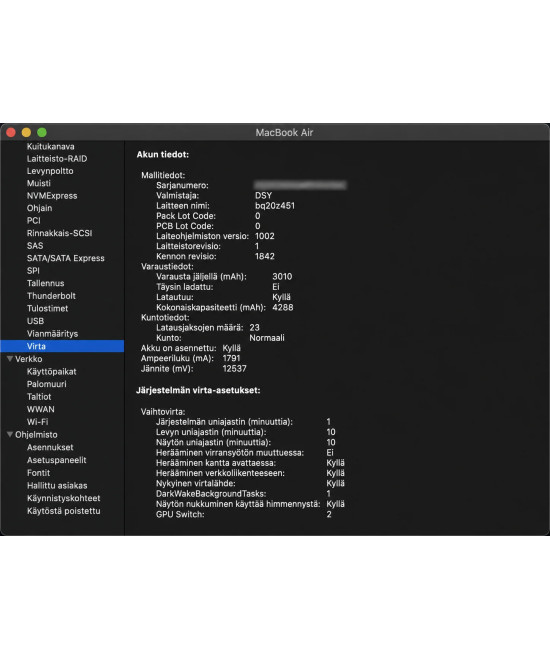Click the red close window button
This screenshot has height=660, width=550.
tap(11, 133)
